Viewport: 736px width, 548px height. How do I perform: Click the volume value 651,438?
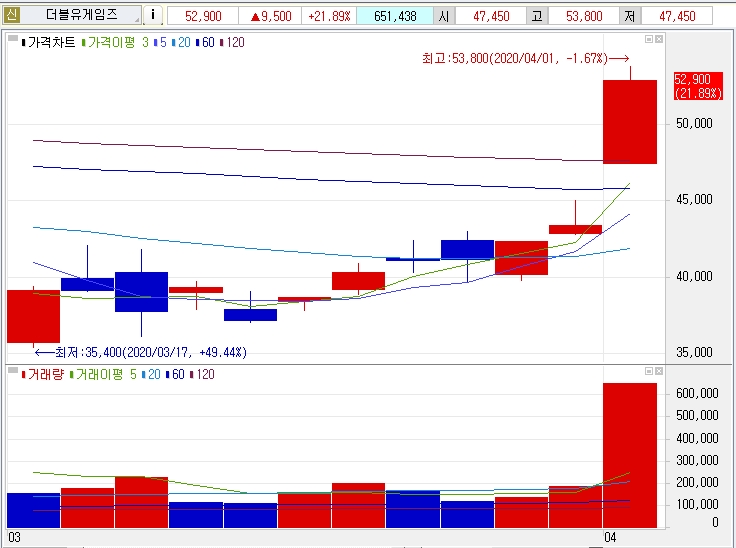(395, 16)
